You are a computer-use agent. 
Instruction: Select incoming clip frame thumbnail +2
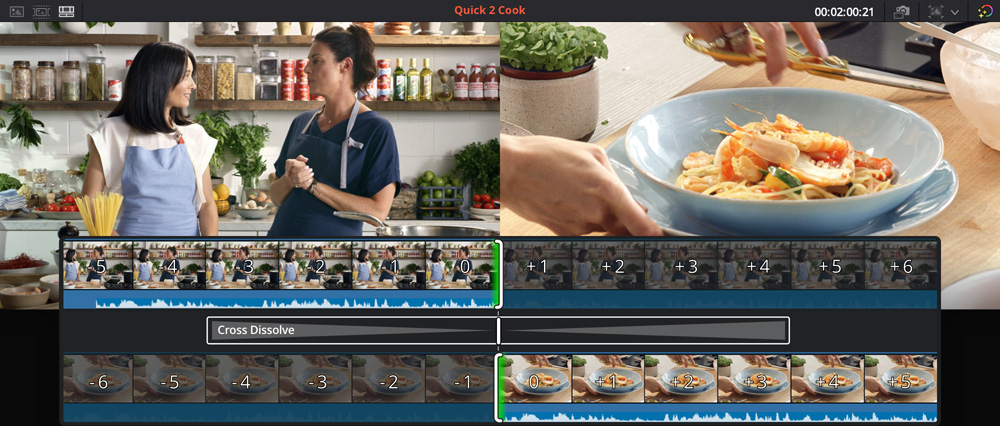(x=683, y=382)
